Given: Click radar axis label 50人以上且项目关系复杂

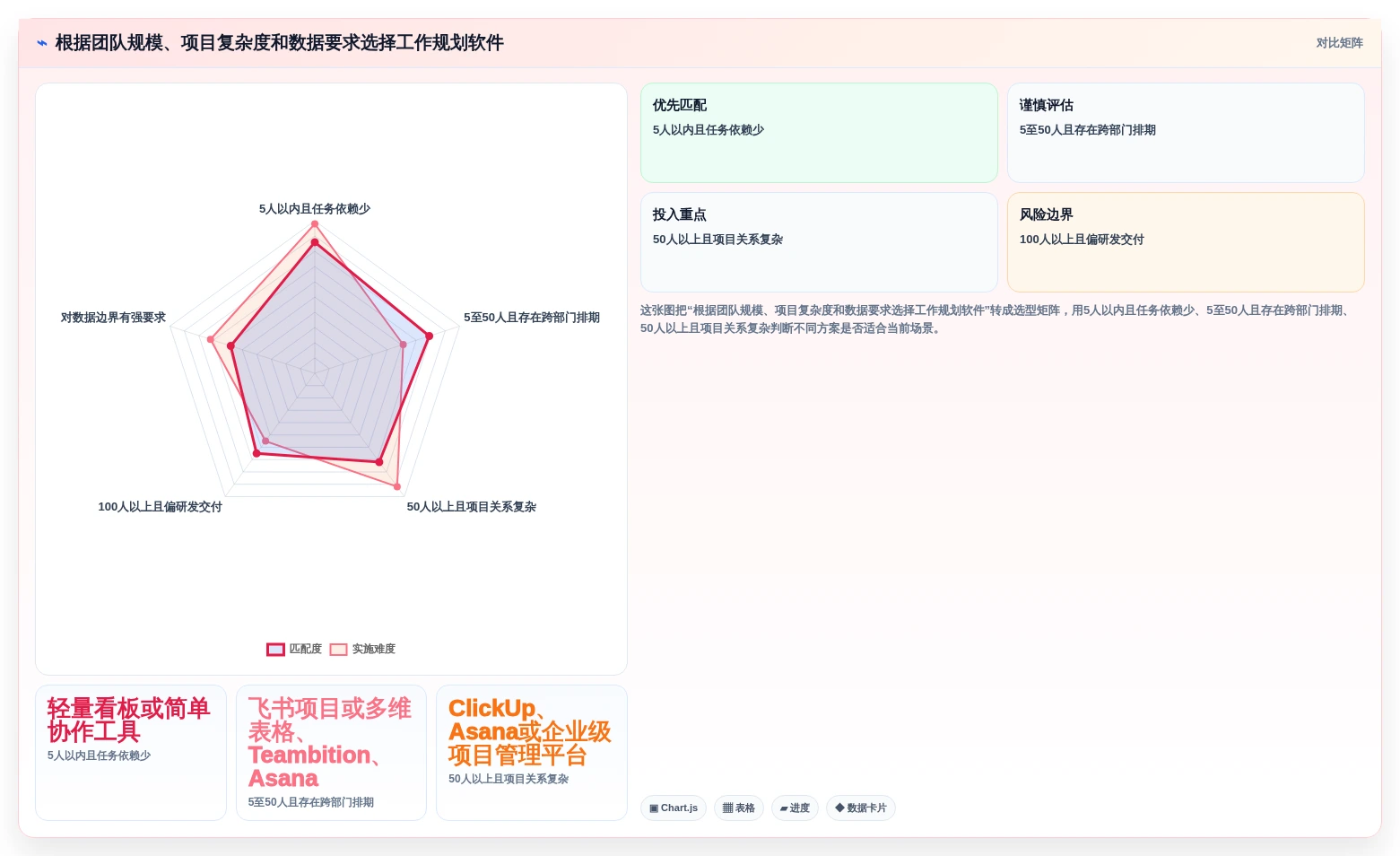Looking at the screenshot, I should 472,507.
